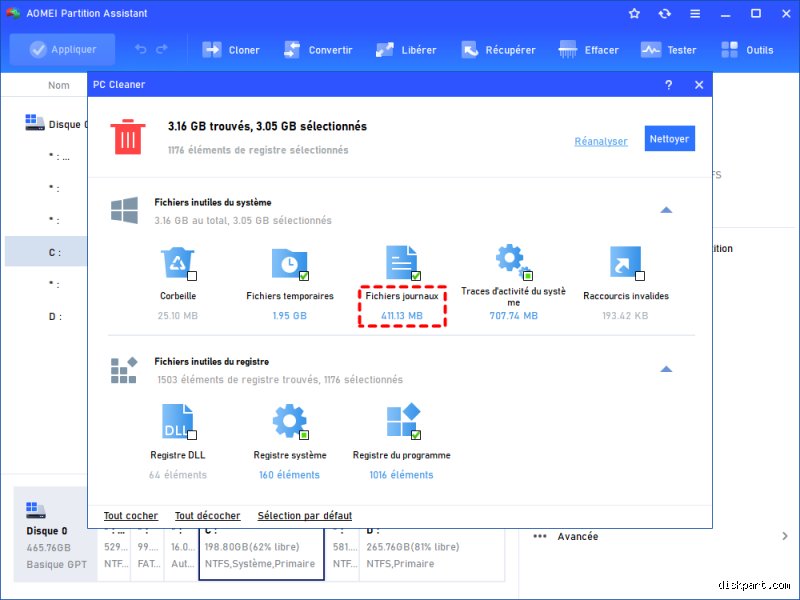Click the Raccourcis invalides shortcut icon
This screenshot has height=600, width=800.
(625, 262)
